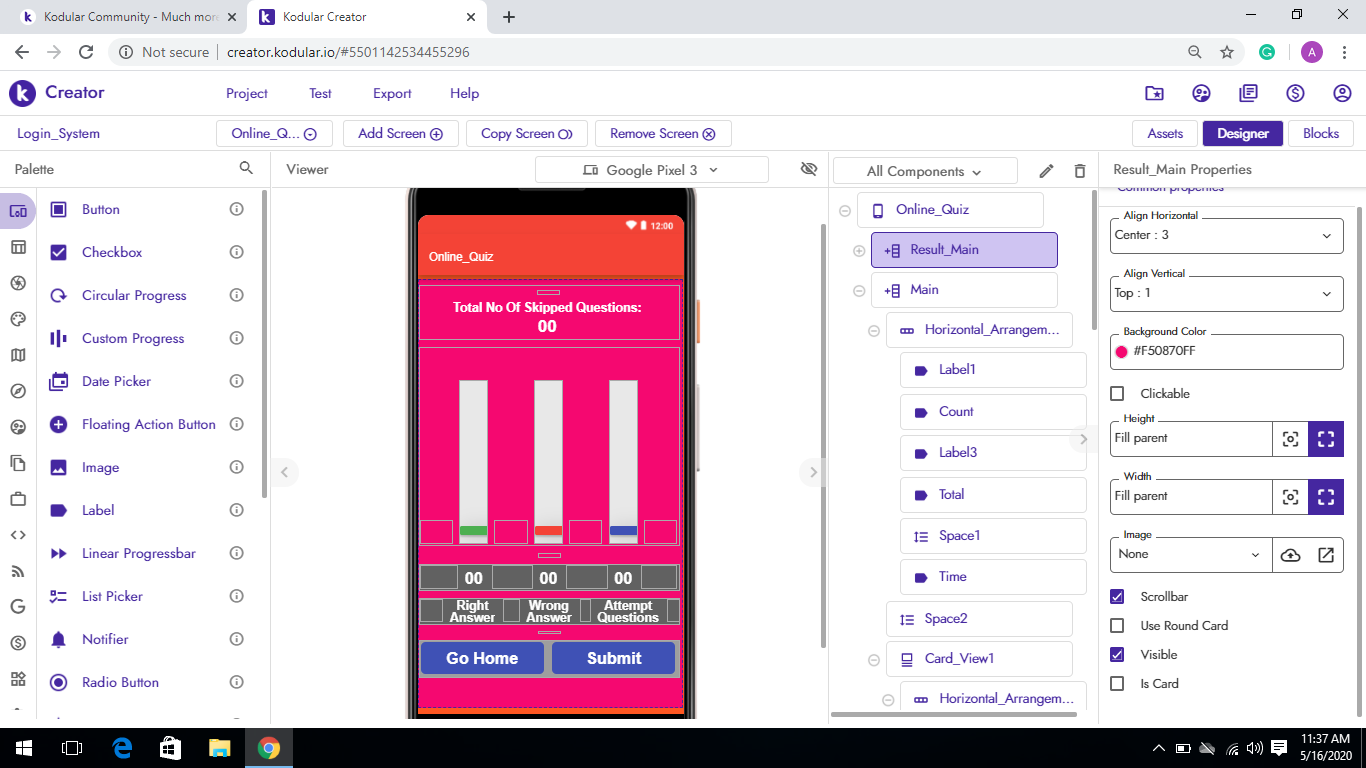Set Height to fill parent icon
The height and width of the screenshot is (768, 1366).
(x=1325, y=439)
